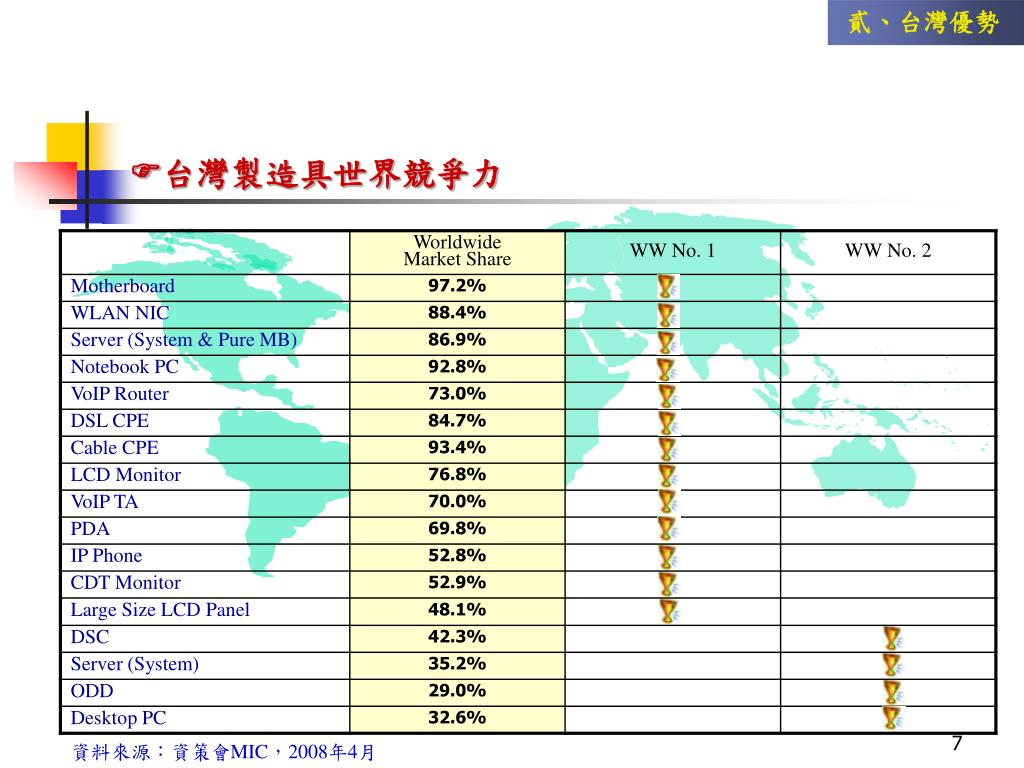
Task: Select the PDA row label
Action: click(90, 529)
